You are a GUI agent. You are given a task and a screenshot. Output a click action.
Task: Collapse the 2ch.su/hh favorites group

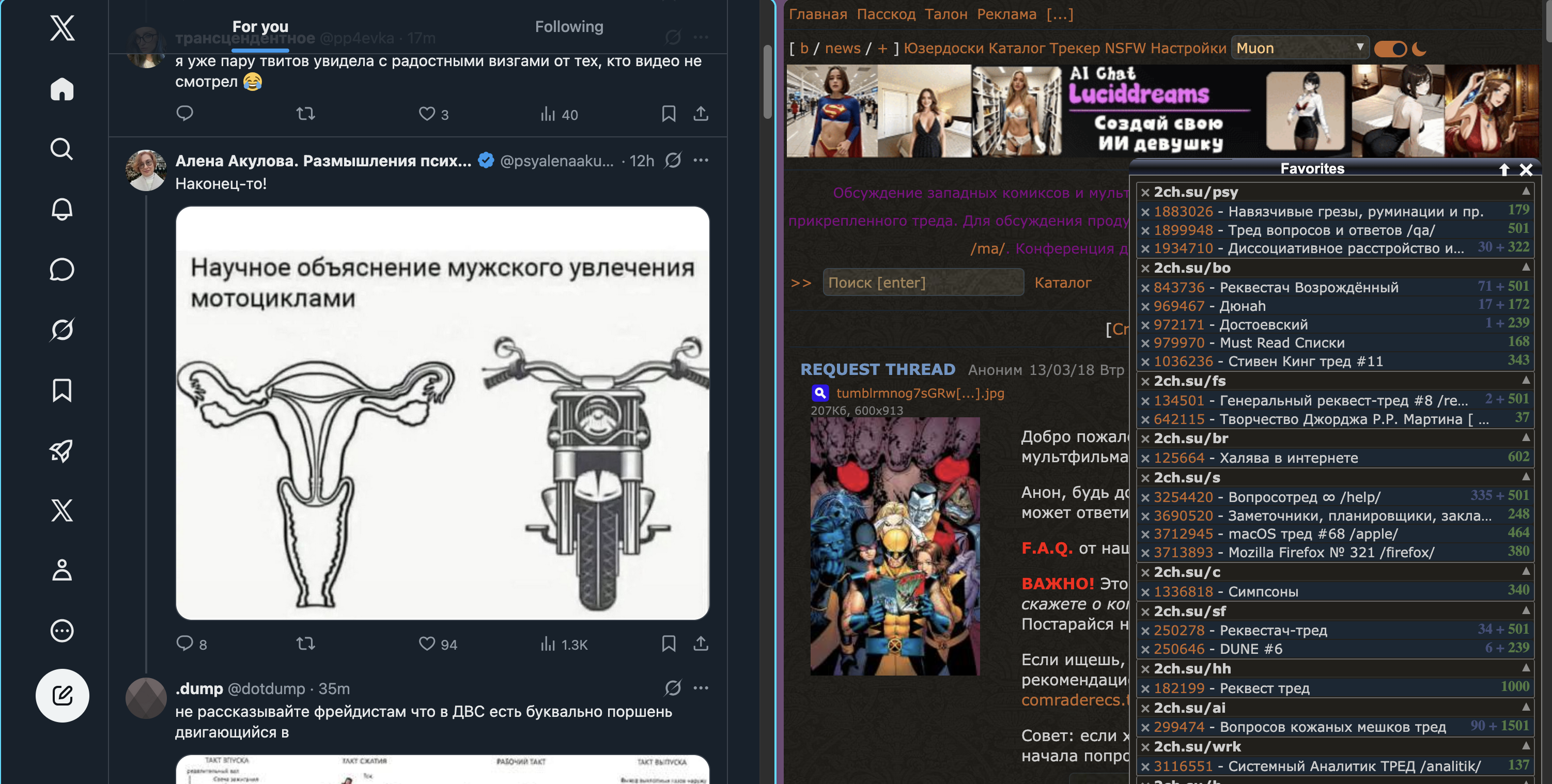point(1526,667)
